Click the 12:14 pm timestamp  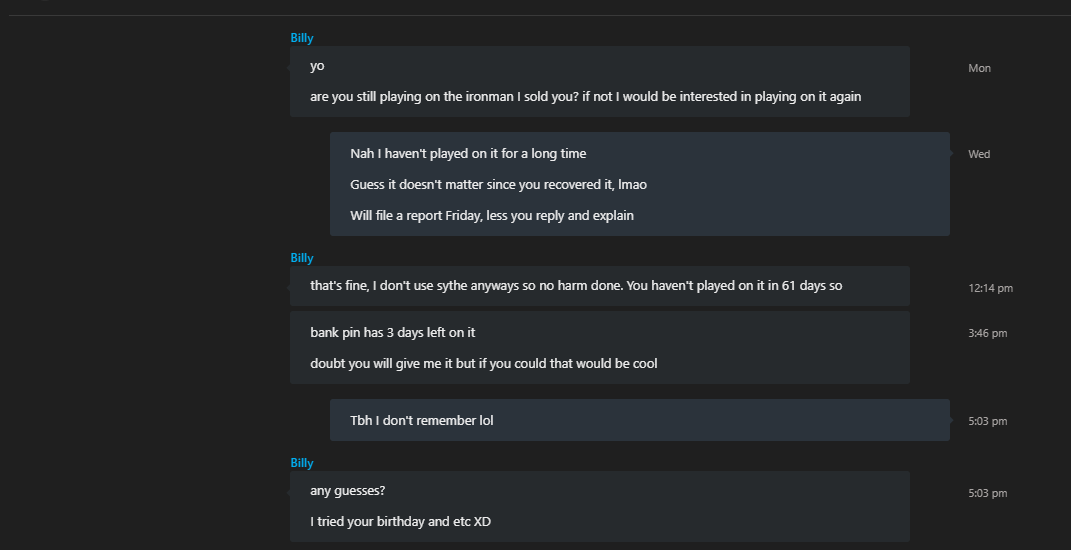[x=990, y=288]
